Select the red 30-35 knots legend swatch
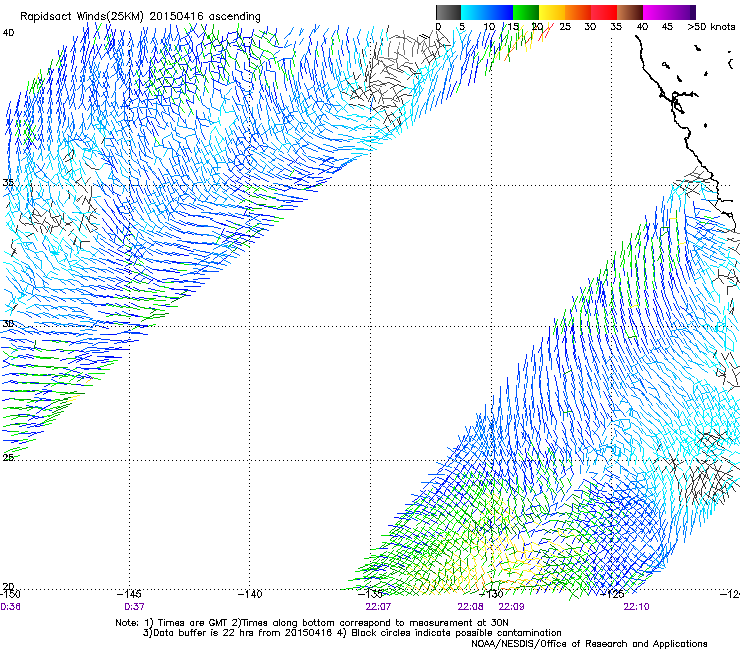 (x=604, y=12)
